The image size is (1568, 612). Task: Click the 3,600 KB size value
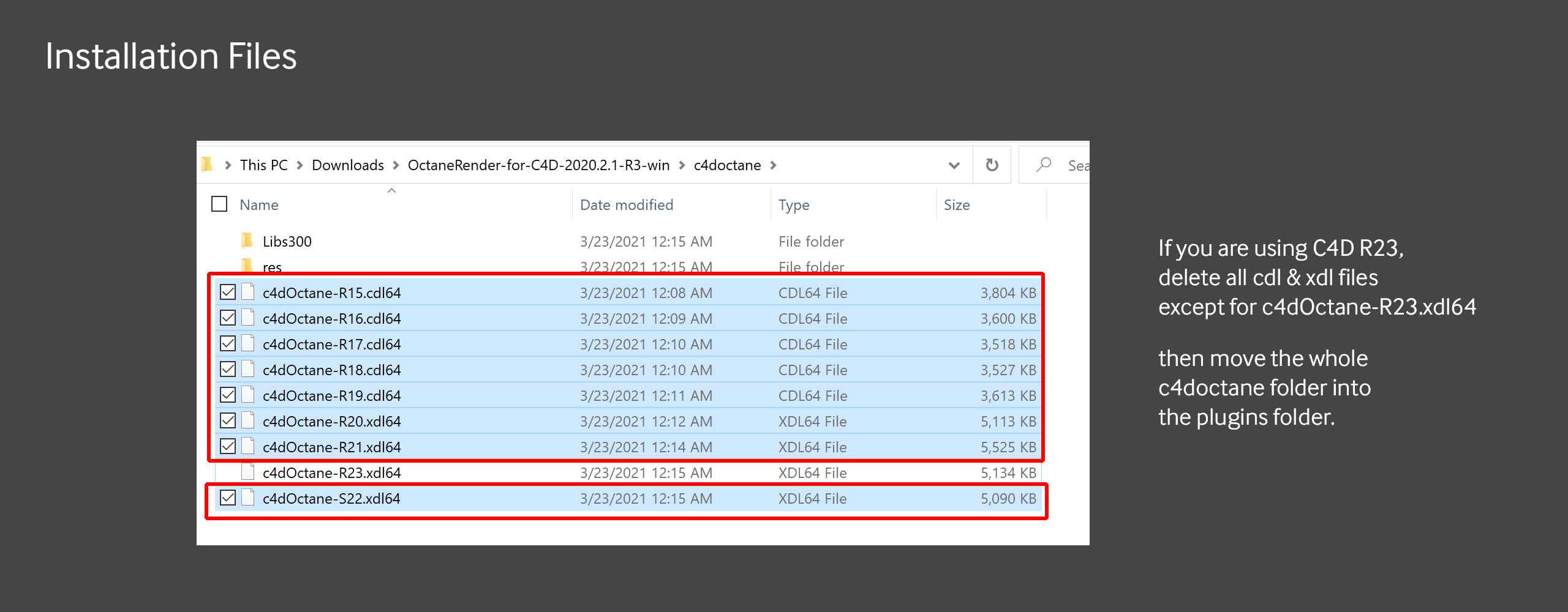[x=1008, y=319]
